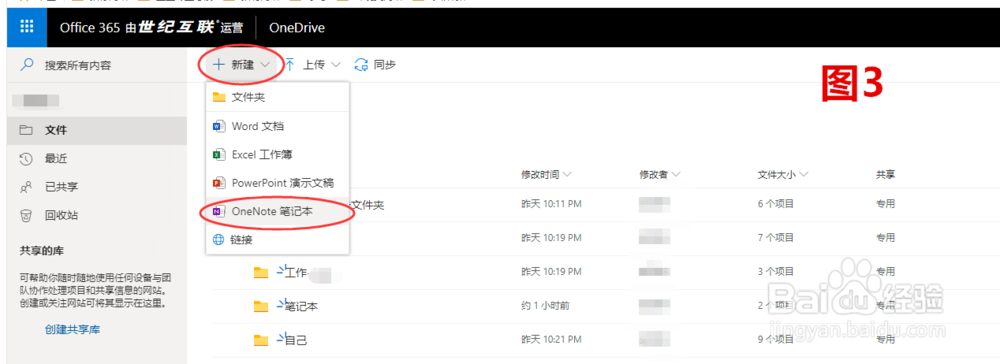Expand the 上传 dropdown chevron
Viewport: 1000px width, 364px height.
coord(337,64)
